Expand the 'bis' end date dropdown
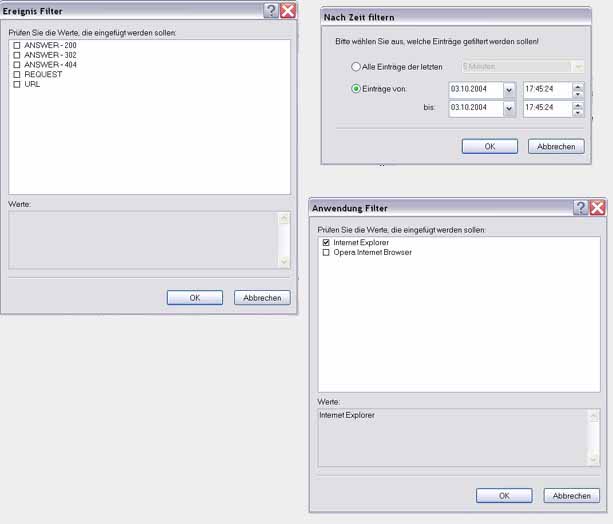This screenshot has height=524, width=613. click(509, 108)
